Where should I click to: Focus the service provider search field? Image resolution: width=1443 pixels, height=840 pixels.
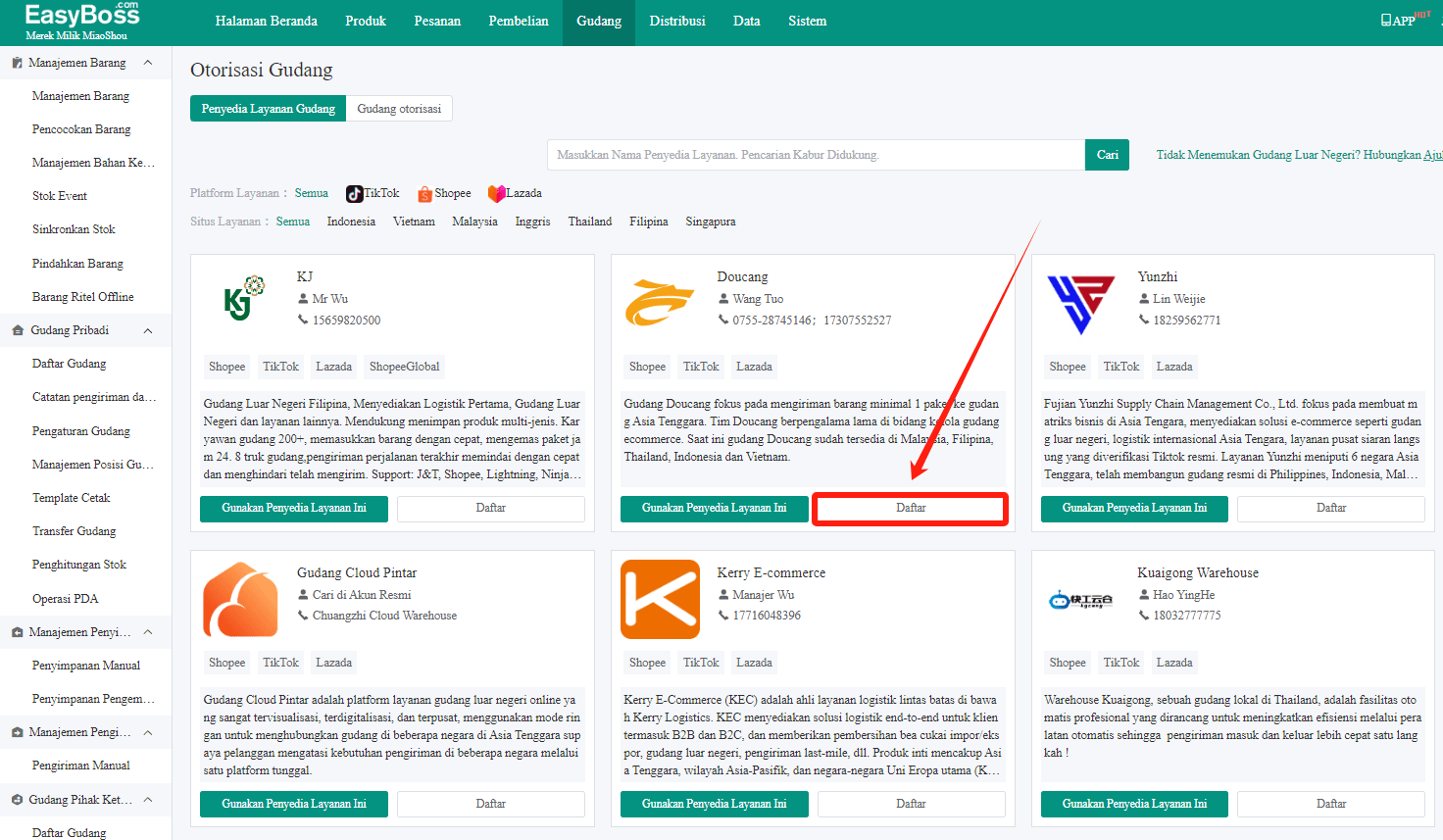tap(816, 155)
